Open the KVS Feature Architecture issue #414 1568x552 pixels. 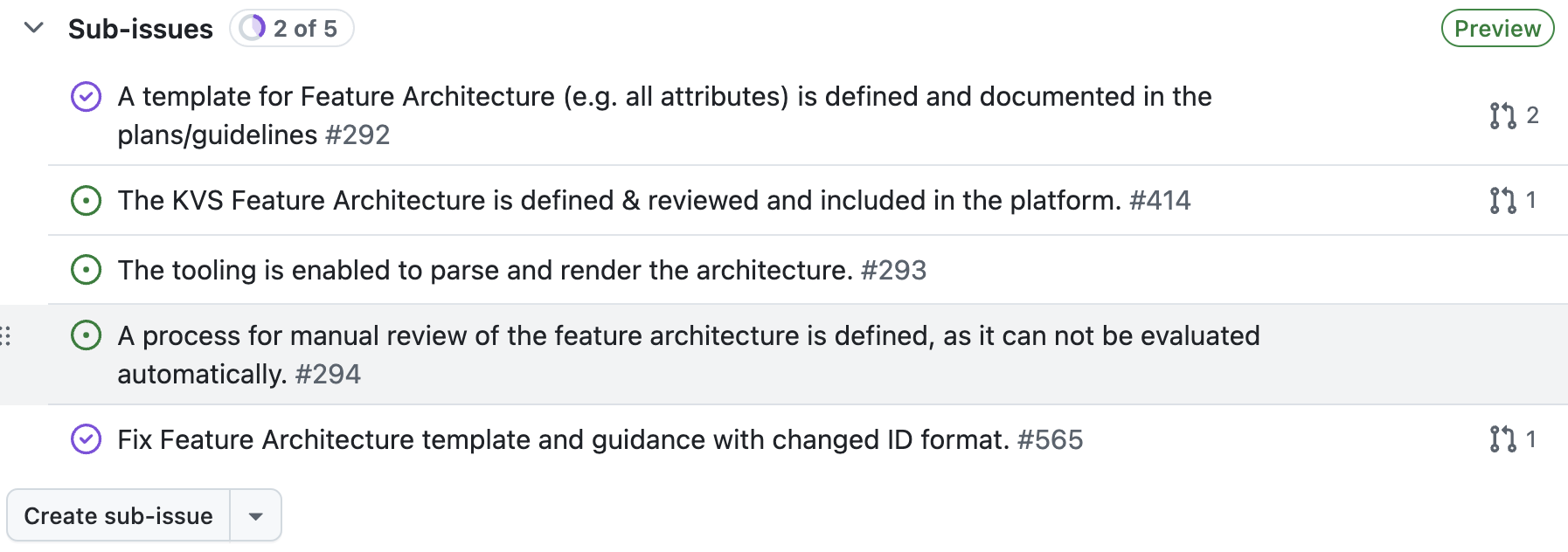[619, 201]
